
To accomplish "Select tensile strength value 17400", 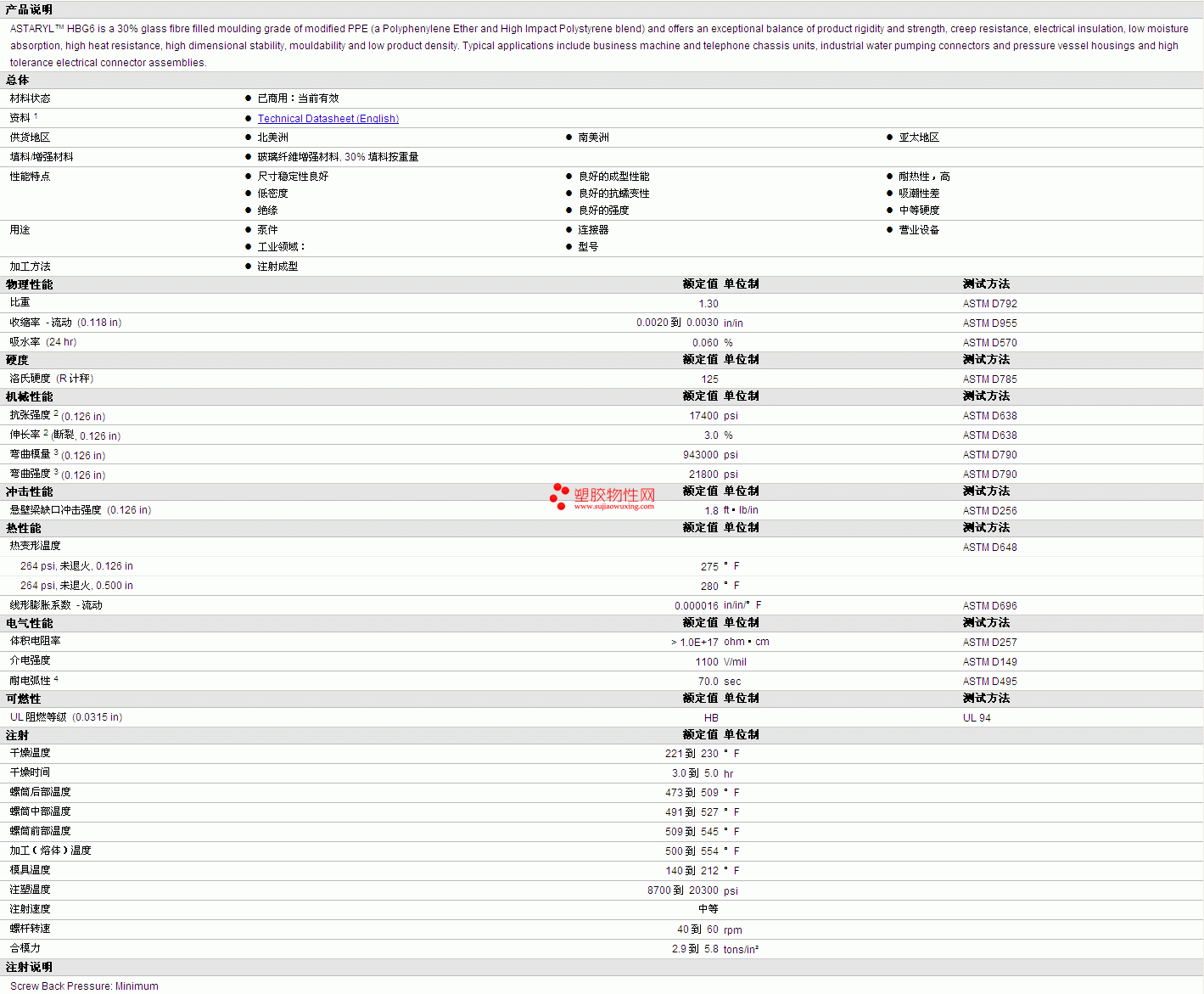I will [x=703, y=416].
